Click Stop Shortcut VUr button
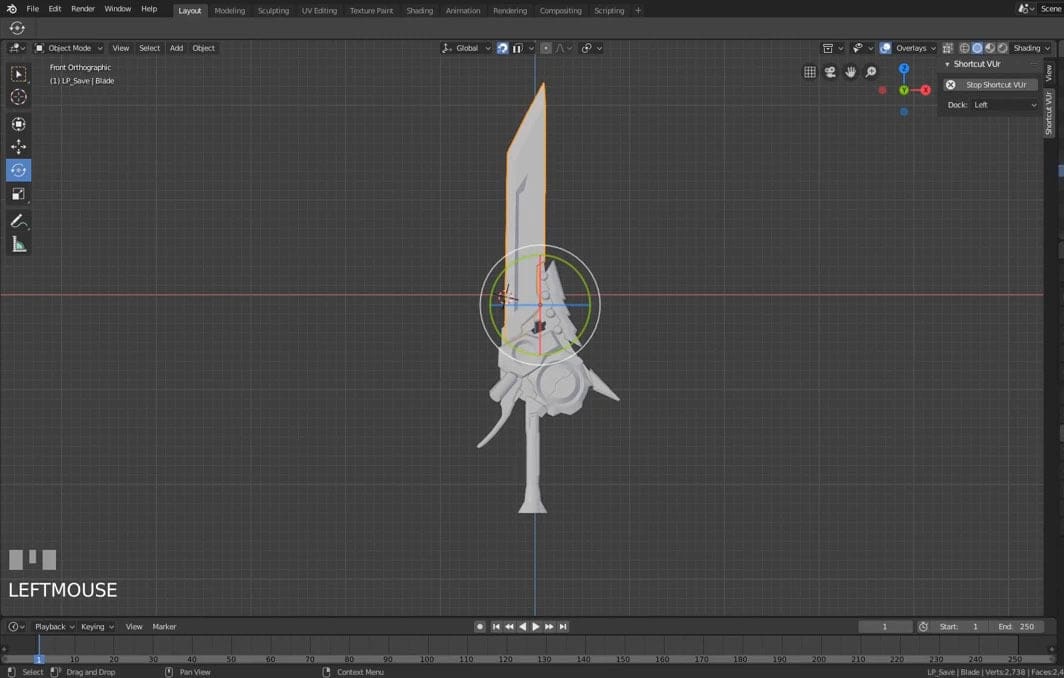This screenshot has height=678, width=1064. click(x=991, y=85)
